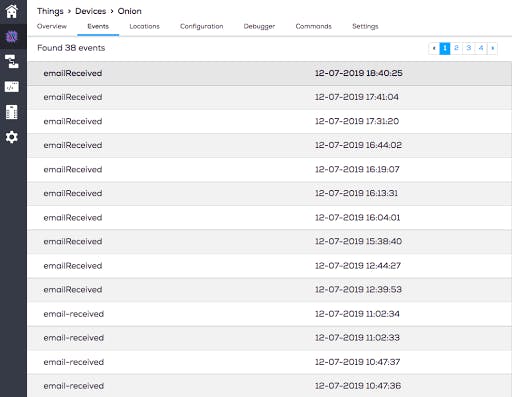This screenshot has width=512, height=397.
Task: Switch to the Locations tab
Action: pos(145,26)
